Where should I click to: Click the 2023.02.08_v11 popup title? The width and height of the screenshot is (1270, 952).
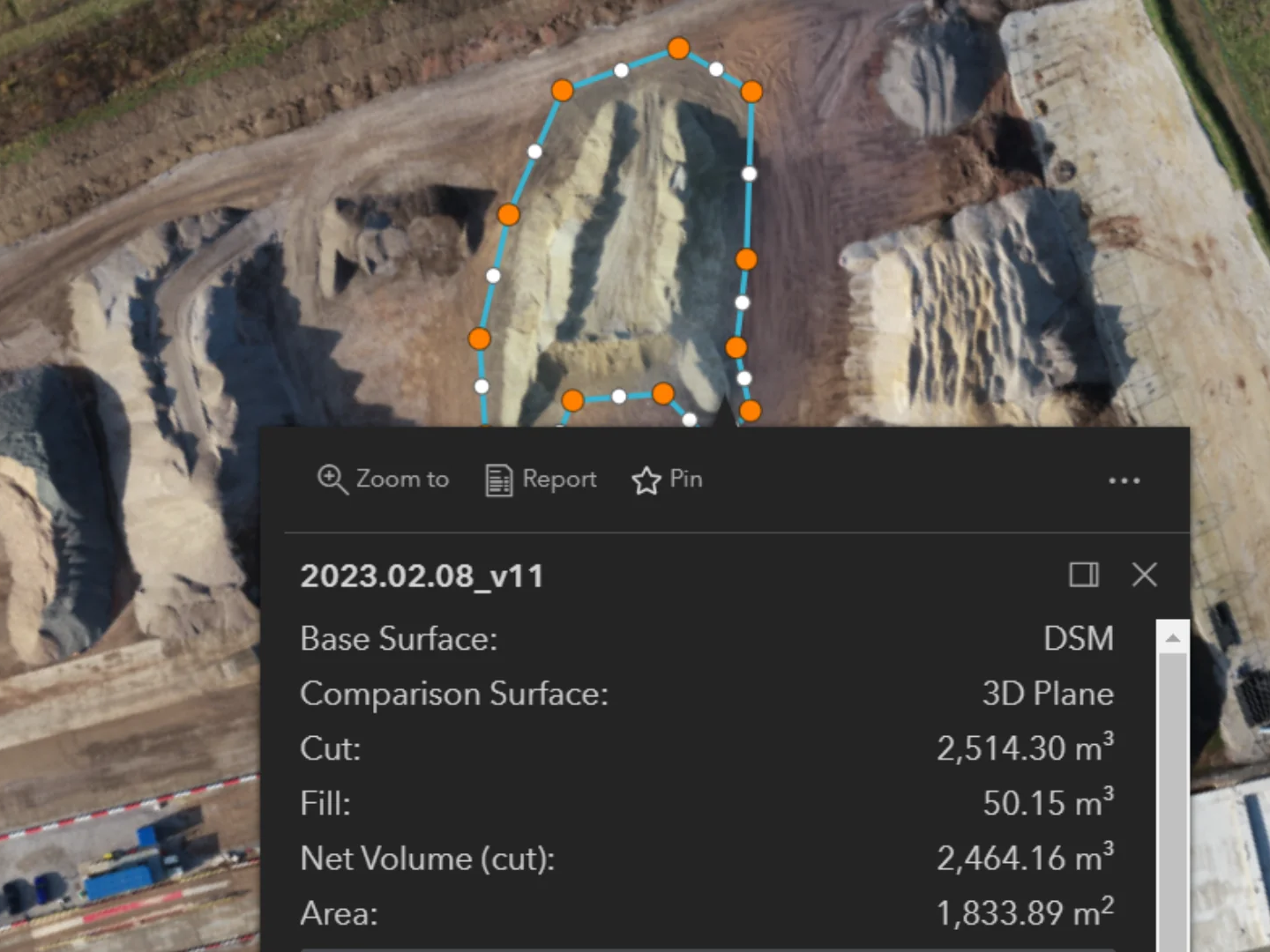(x=422, y=576)
